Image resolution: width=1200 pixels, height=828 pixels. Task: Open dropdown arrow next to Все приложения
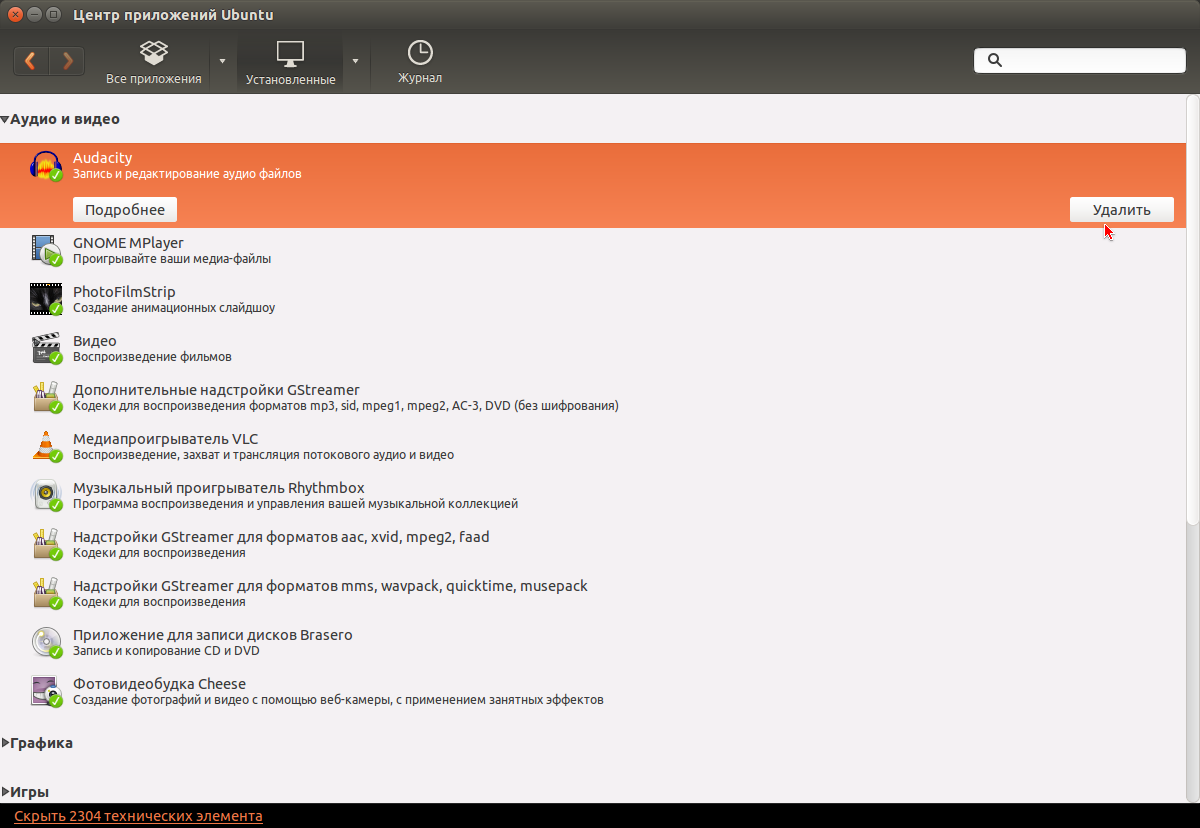pos(223,61)
